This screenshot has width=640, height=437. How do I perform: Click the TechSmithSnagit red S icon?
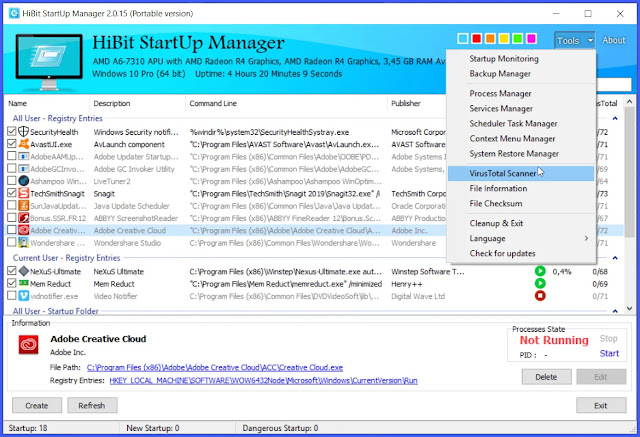coord(24,193)
